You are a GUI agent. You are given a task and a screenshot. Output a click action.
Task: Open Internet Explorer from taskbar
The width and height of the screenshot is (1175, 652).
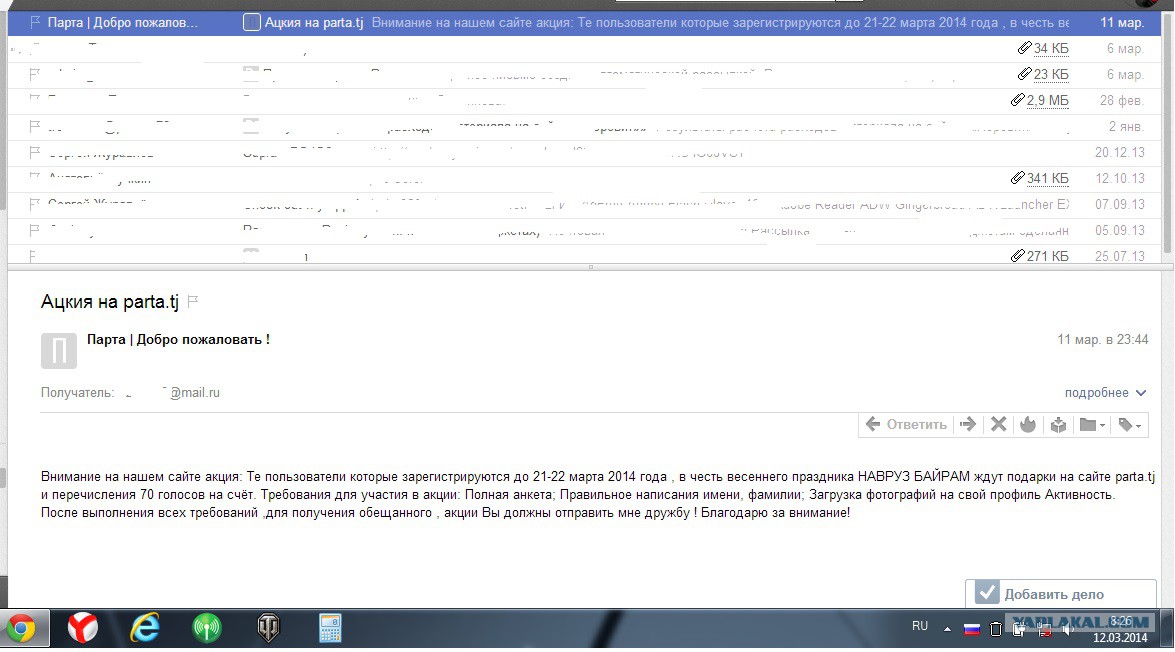pyautogui.click(x=145, y=628)
